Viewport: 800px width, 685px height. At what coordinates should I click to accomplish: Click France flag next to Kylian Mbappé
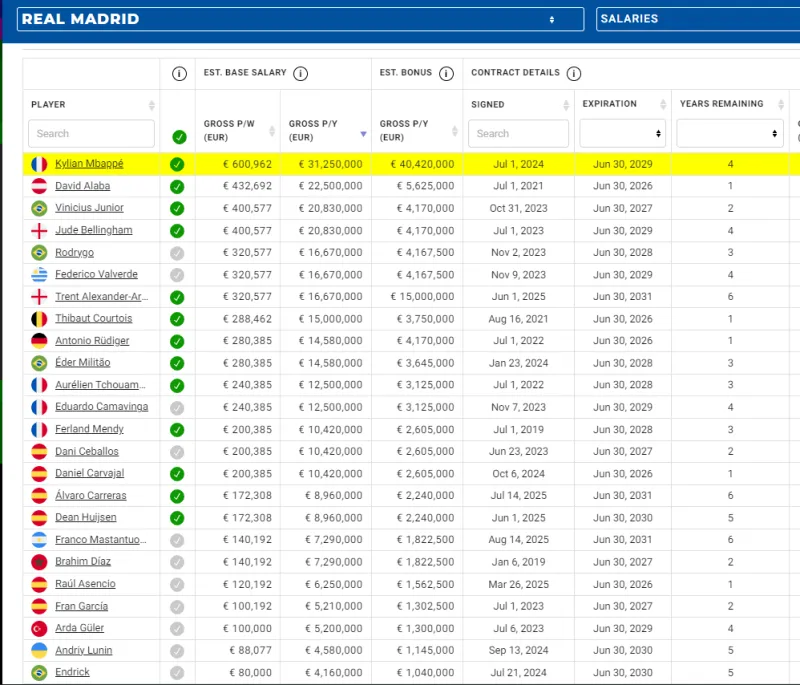click(39, 164)
